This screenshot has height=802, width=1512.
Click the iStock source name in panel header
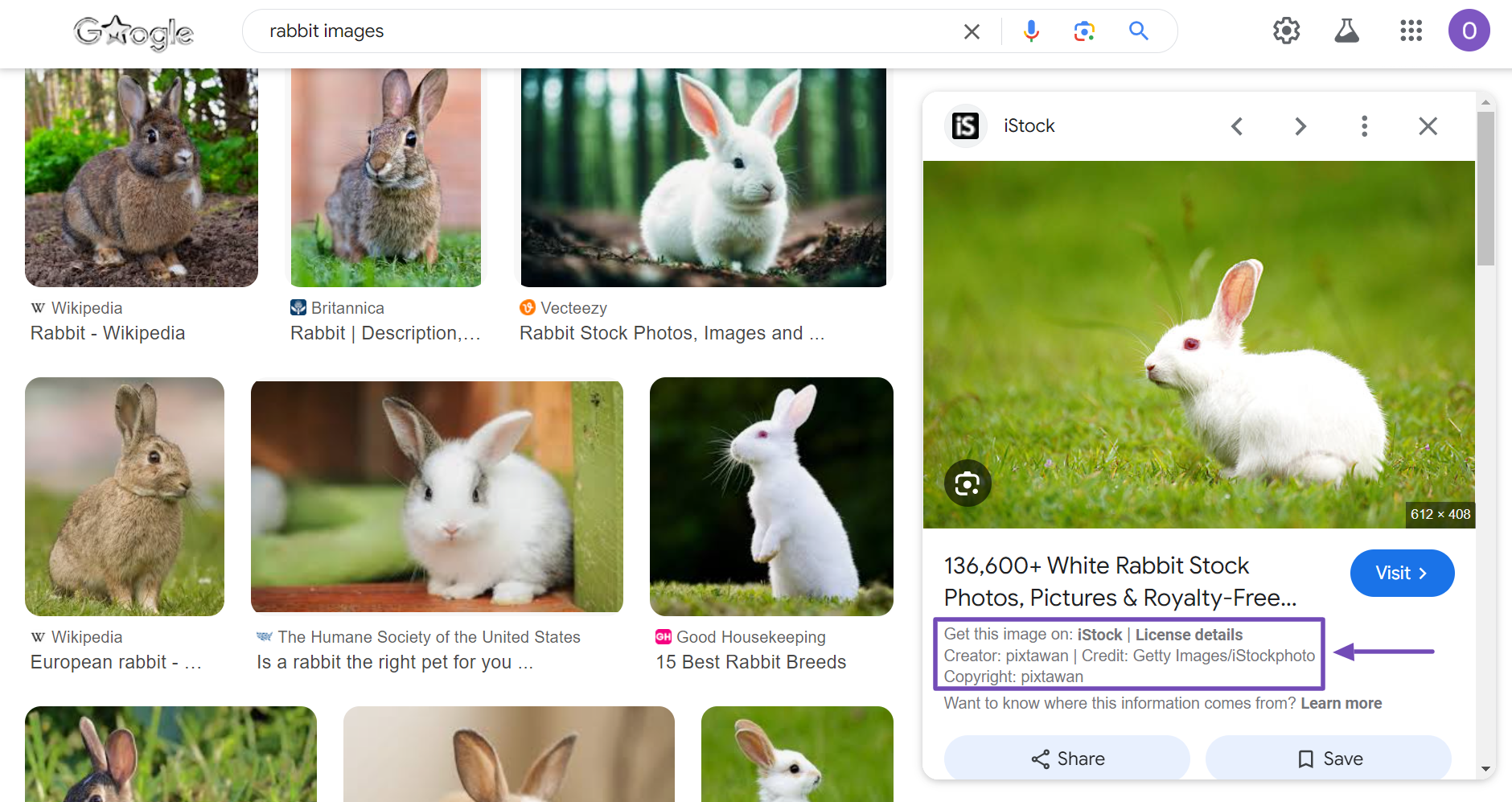pos(1029,126)
